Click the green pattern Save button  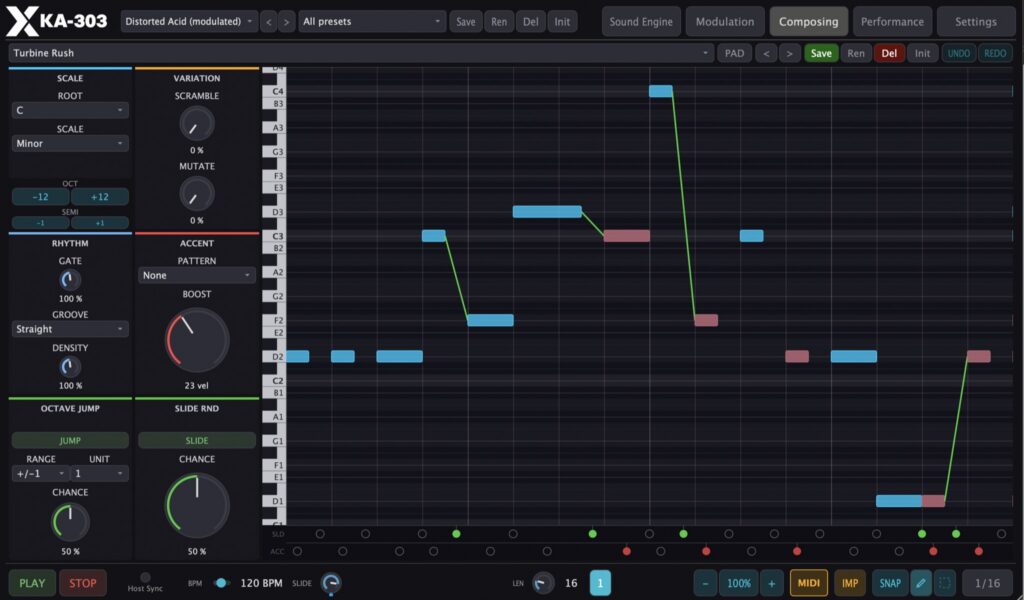pos(821,53)
